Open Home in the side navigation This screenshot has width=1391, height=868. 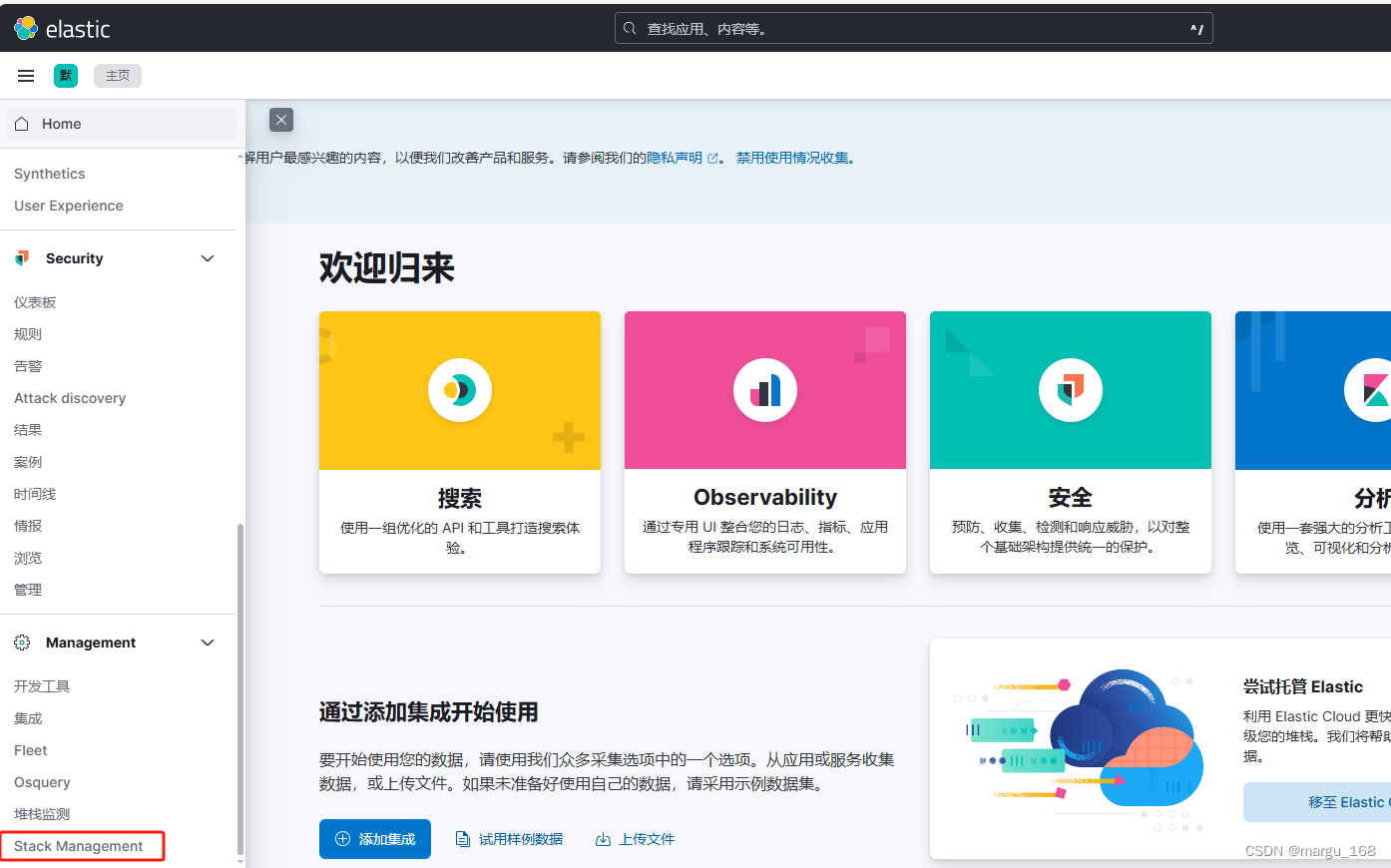click(122, 124)
